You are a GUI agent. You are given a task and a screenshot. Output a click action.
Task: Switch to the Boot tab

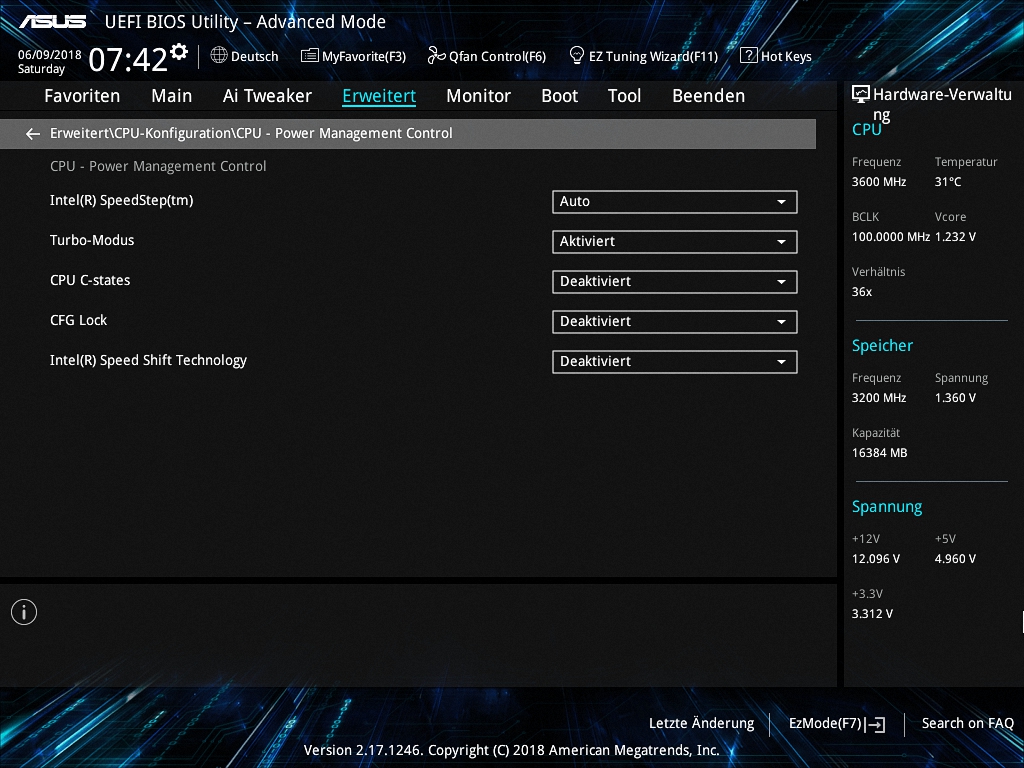560,96
